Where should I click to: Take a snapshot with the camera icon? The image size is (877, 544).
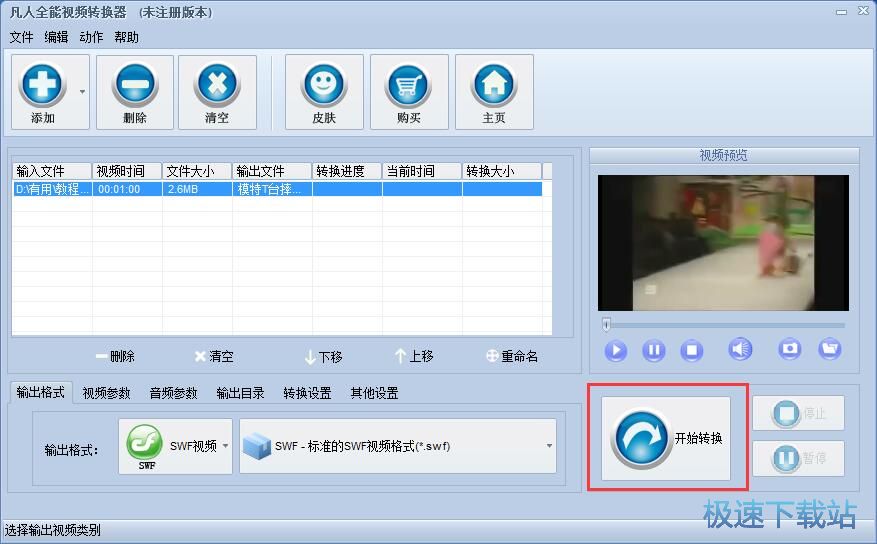(x=790, y=349)
